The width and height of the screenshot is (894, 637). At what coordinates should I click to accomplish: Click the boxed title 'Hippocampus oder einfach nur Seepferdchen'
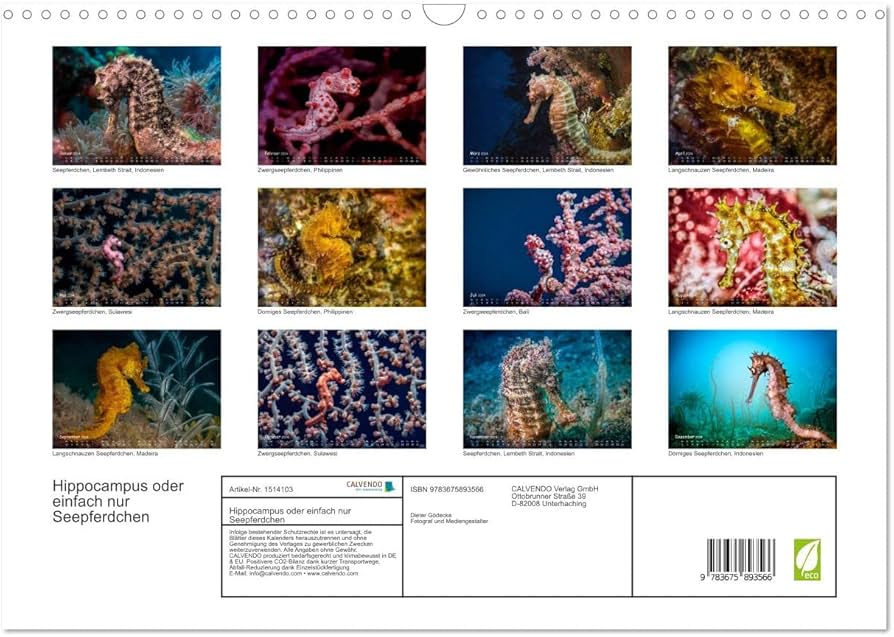pyautogui.click(x=290, y=515)
